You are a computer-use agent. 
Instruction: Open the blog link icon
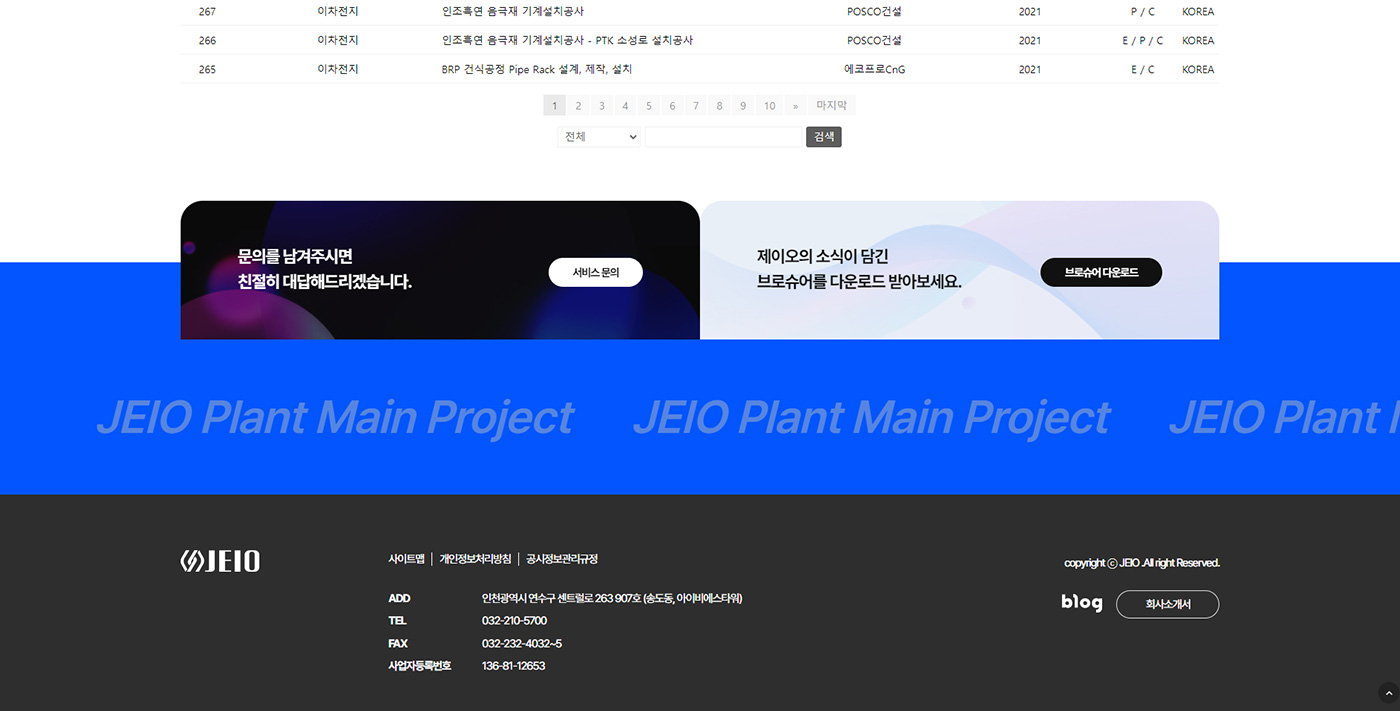pyautogui.click(x=1081, y=603)
